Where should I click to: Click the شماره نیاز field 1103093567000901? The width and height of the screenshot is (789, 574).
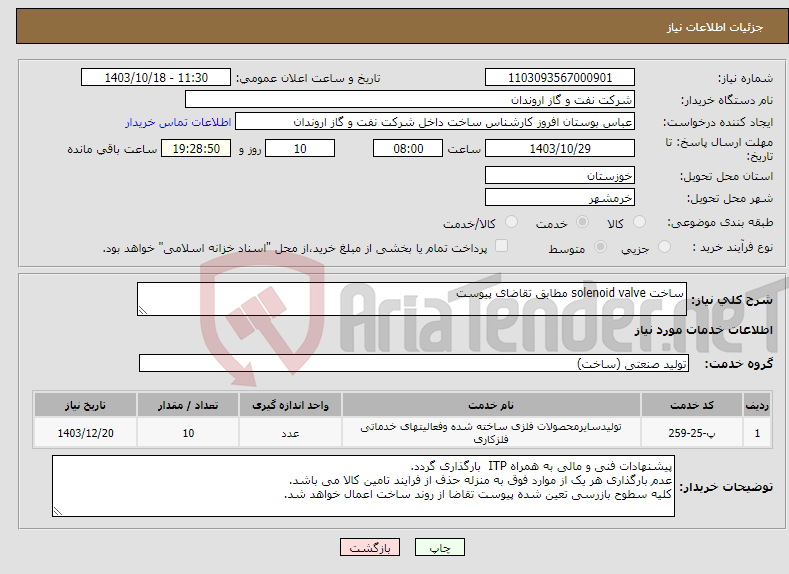coord(560,77)
